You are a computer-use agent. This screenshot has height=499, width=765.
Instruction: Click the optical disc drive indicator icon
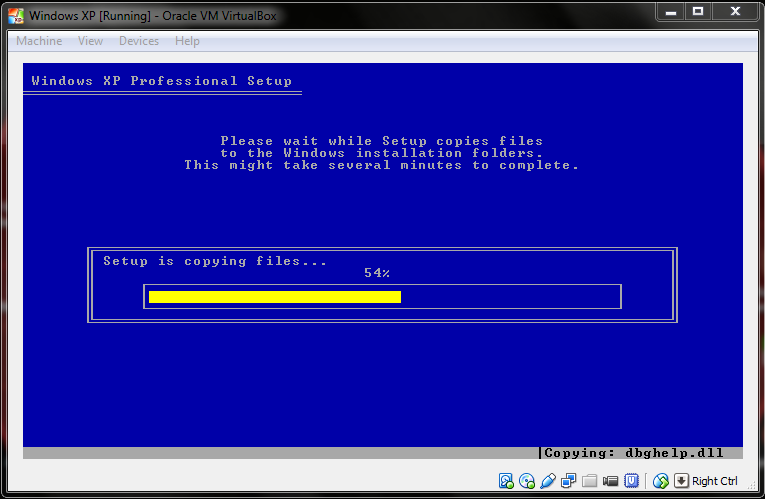point(527,481)
